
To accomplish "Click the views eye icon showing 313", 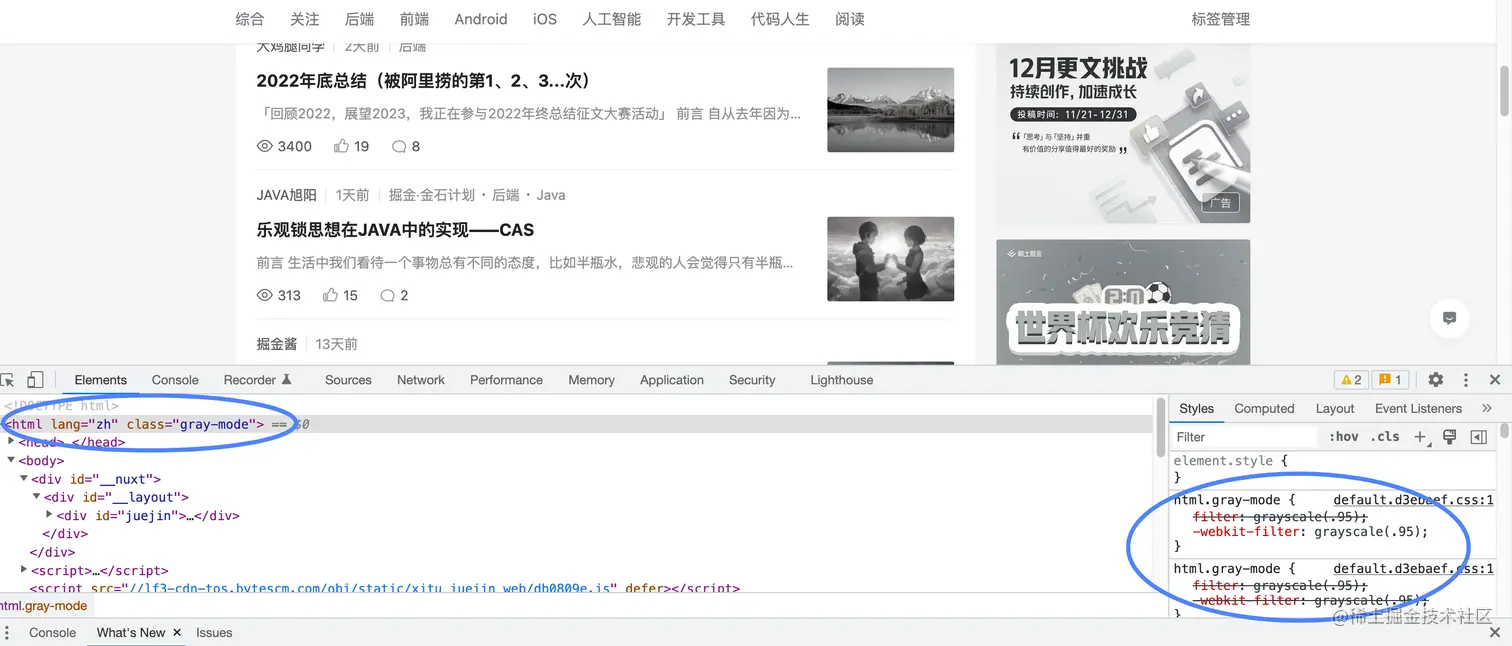I will point(265,295).
